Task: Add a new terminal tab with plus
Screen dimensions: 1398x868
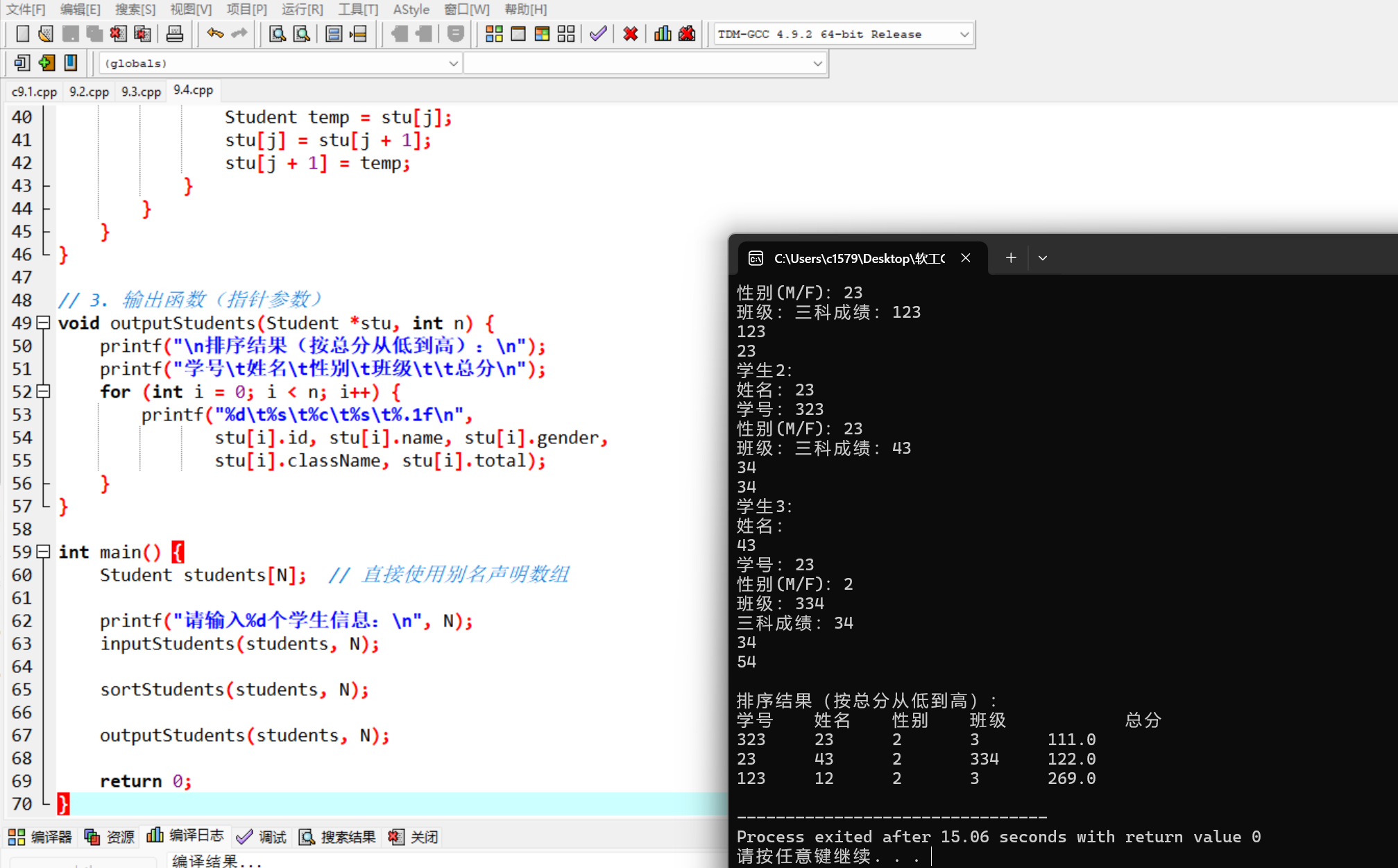Action: 1011,258
